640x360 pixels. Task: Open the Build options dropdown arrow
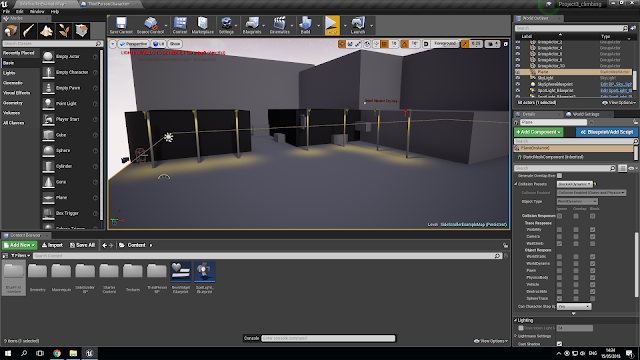(x=318, y=26)
